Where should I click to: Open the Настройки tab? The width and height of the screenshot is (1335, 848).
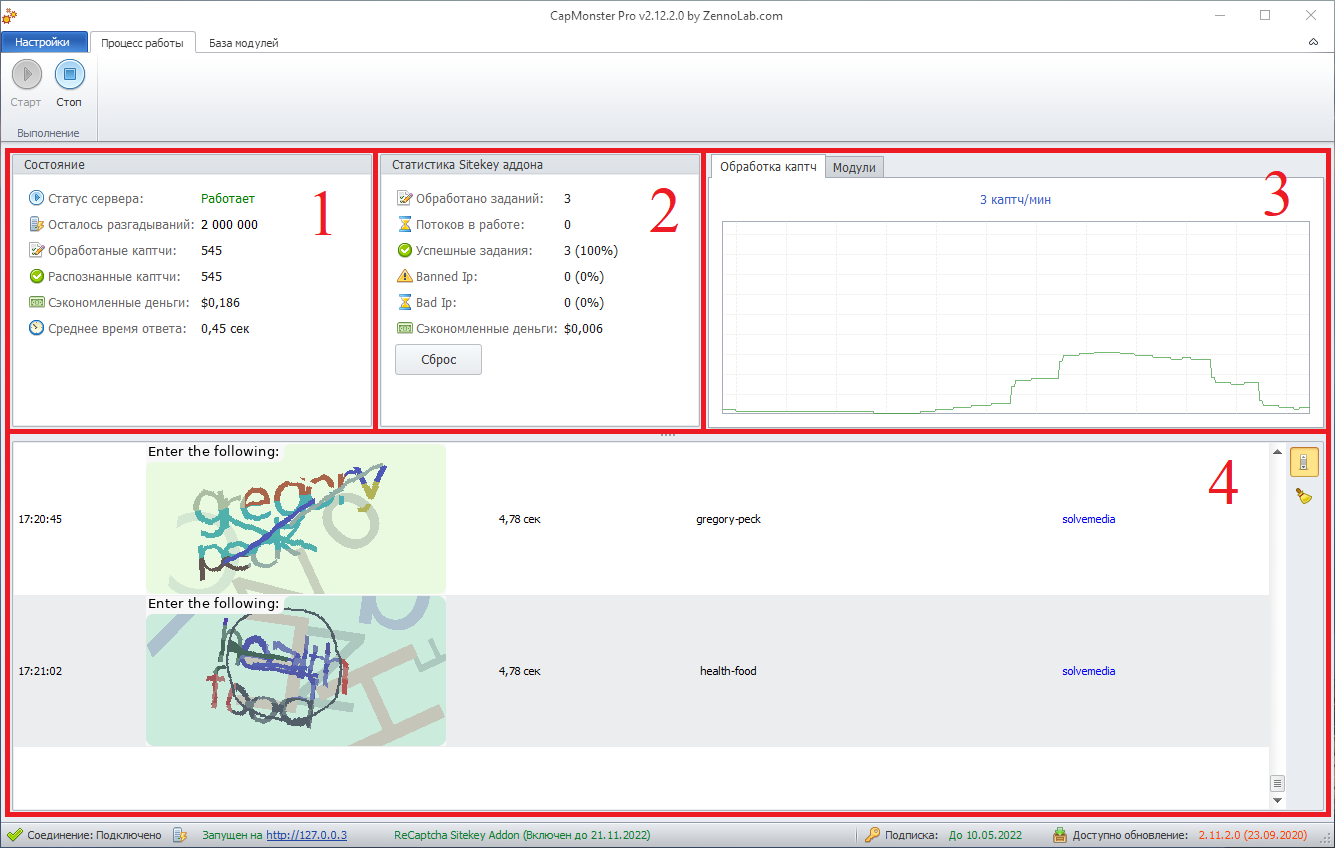pyautogui.click(x=43, y=42)
